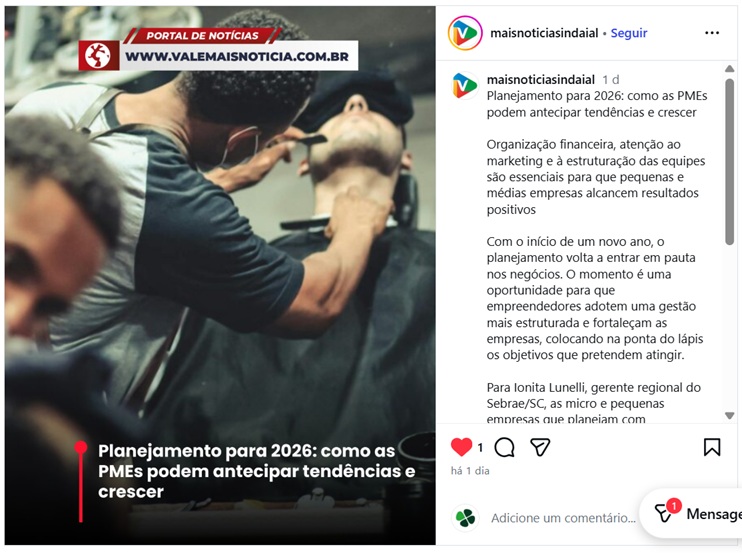The width and height of the screenshot is (742, 553).
Task: Open the Mensagens floating button
Action: tap(692, 514)
